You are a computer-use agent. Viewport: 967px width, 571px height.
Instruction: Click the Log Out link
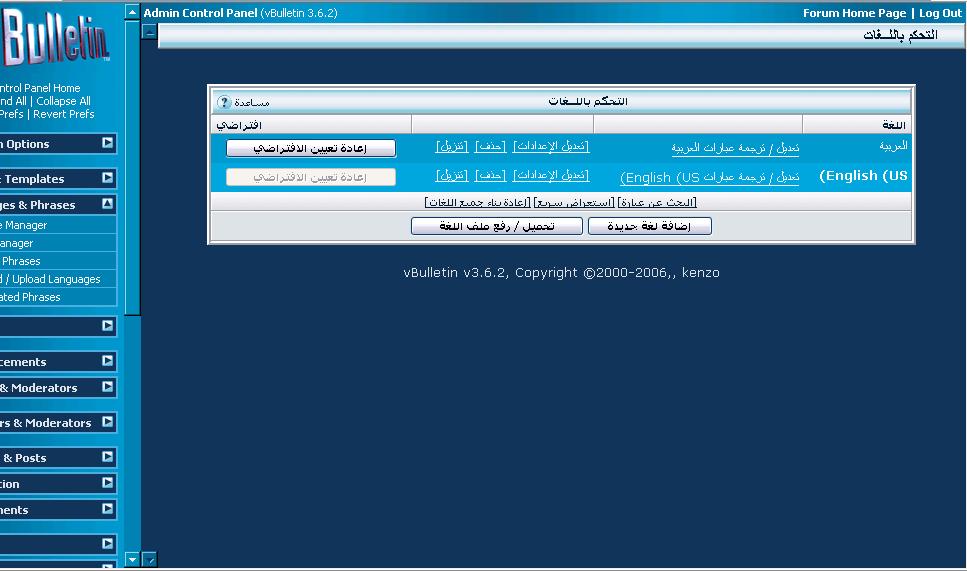pos(940,13)
